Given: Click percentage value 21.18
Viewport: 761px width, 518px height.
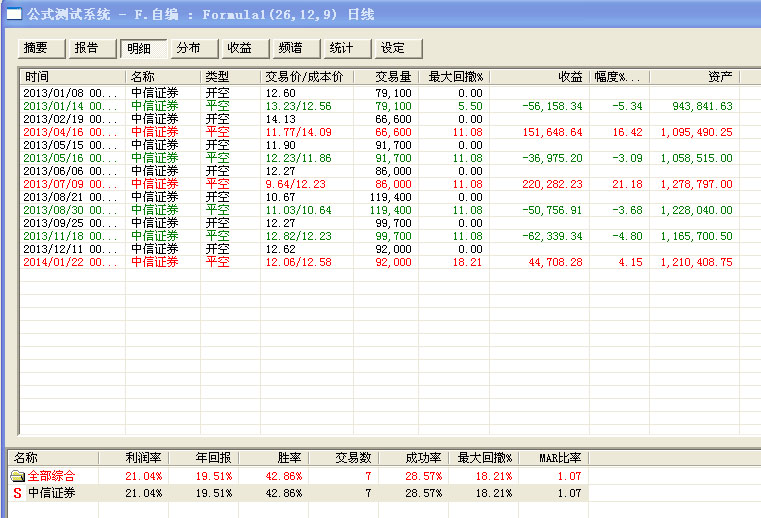Looking at the screenshot, I should click(x=627, y=184).
